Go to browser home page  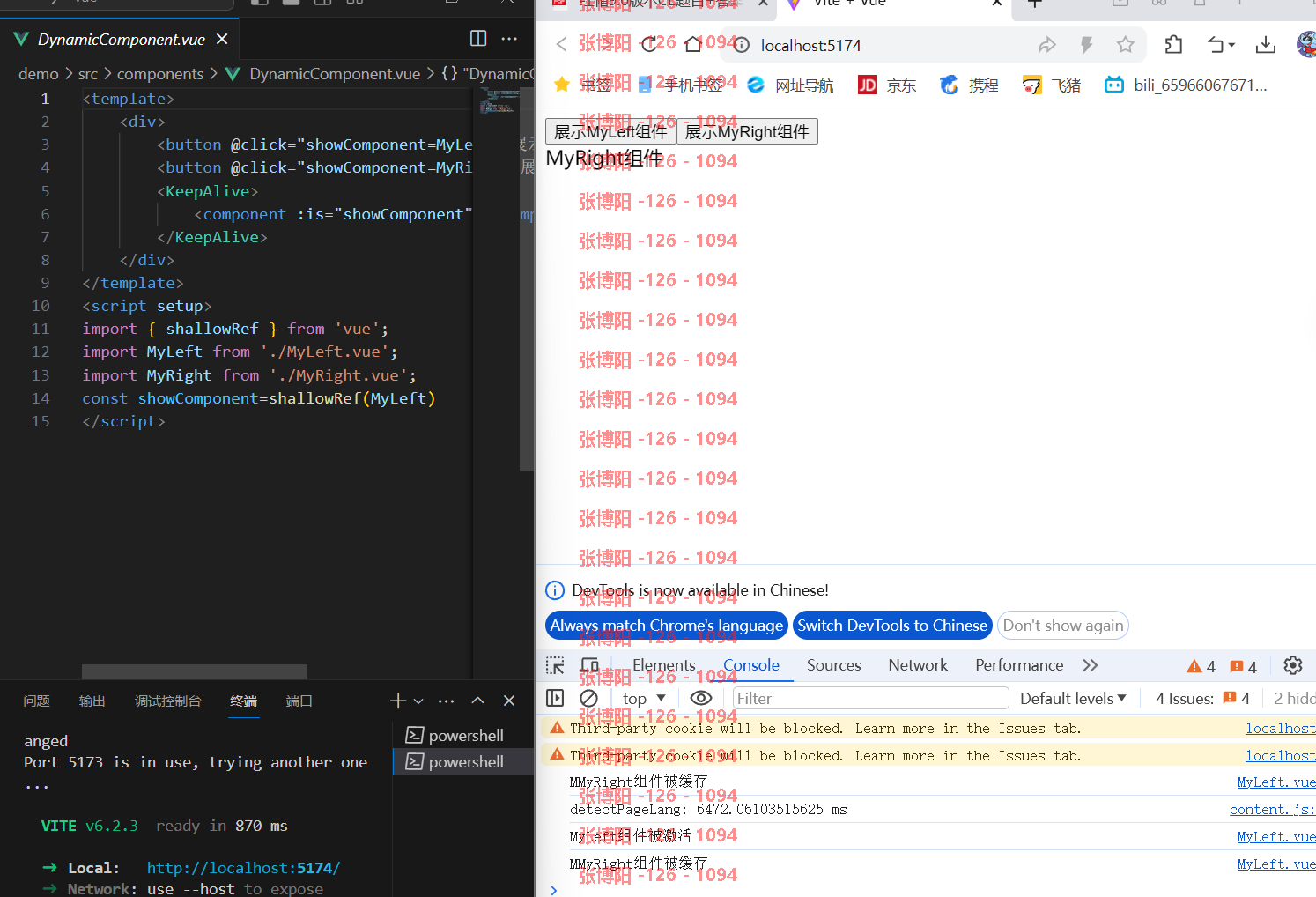[693, 44]
